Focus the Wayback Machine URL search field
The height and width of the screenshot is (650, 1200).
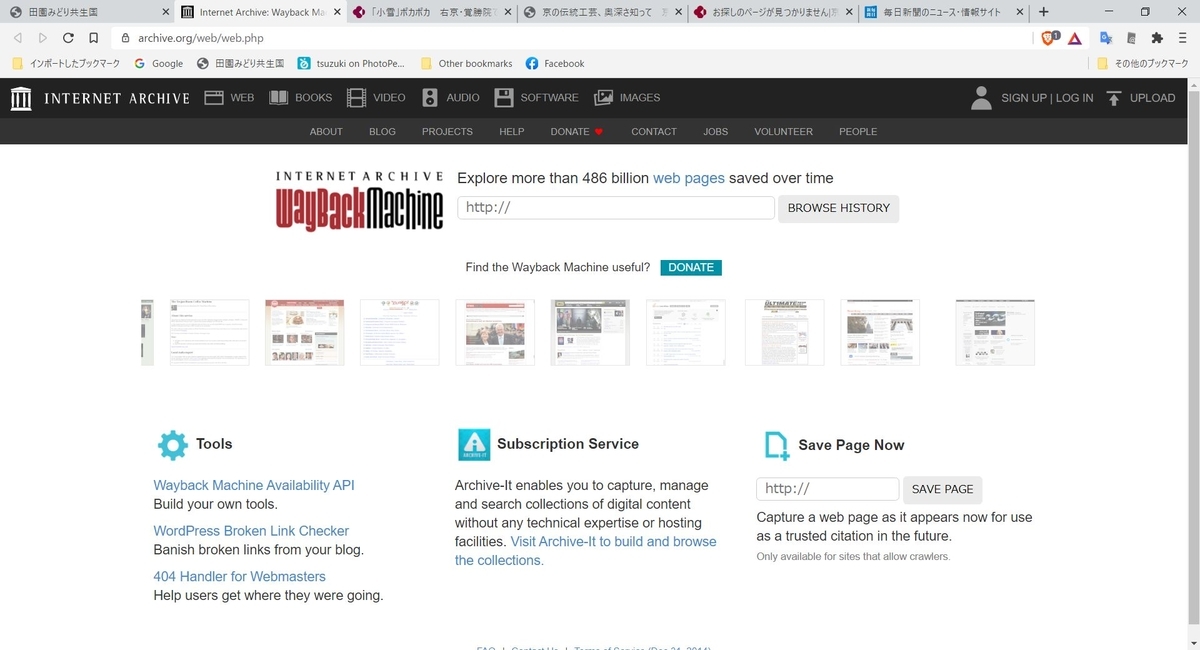pos(616,208)
